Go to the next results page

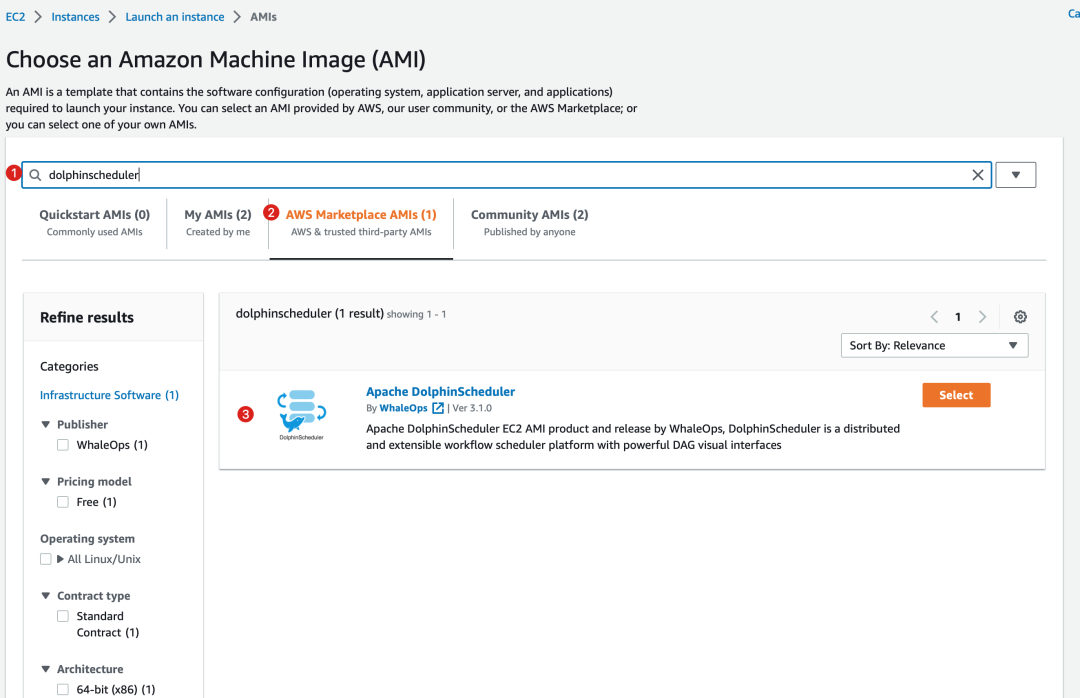(982, 317)
